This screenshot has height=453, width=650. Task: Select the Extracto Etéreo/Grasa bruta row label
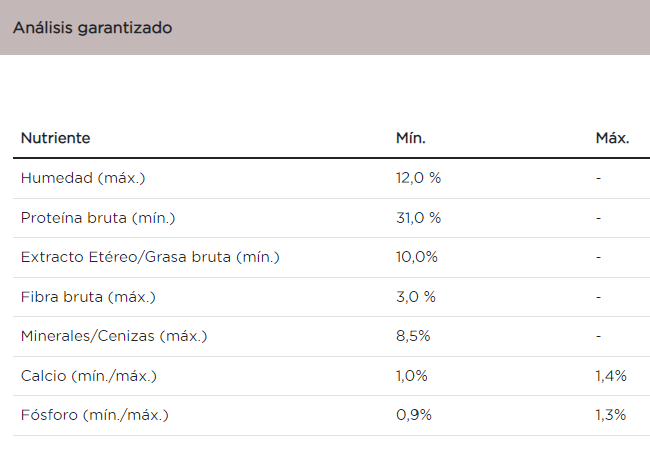[150, 257]
